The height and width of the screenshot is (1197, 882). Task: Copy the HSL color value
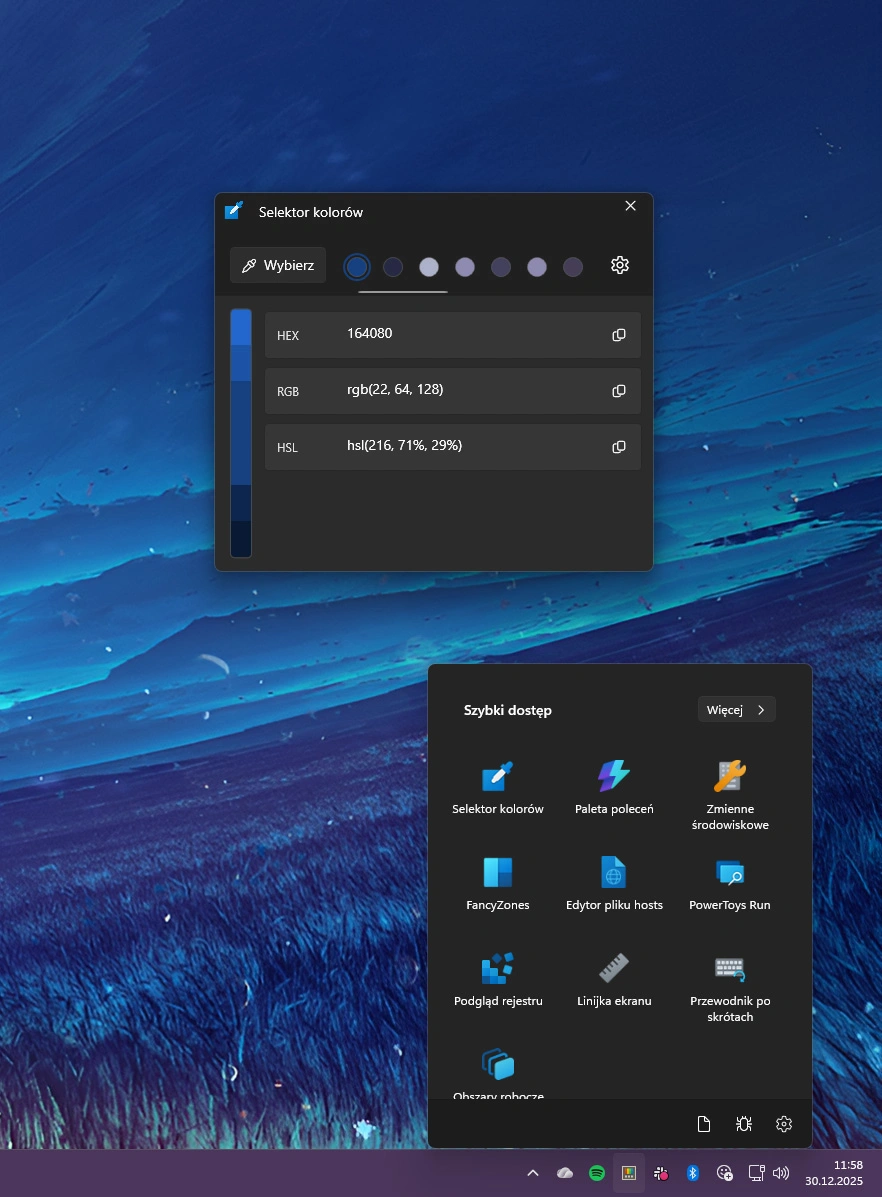(619, 447)
